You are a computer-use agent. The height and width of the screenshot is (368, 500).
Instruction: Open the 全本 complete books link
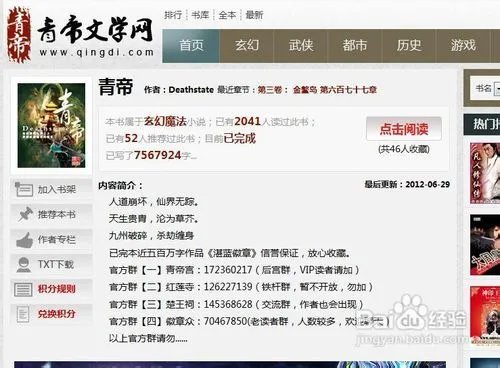(227, 15)
